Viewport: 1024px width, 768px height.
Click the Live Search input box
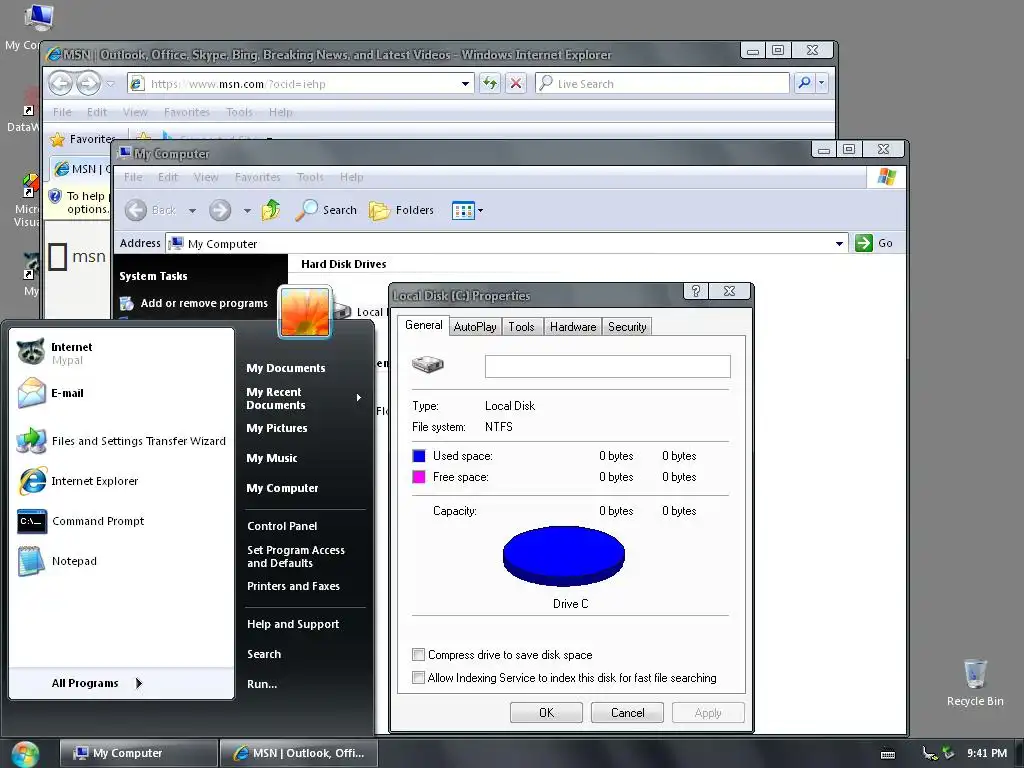coord(662,83)
